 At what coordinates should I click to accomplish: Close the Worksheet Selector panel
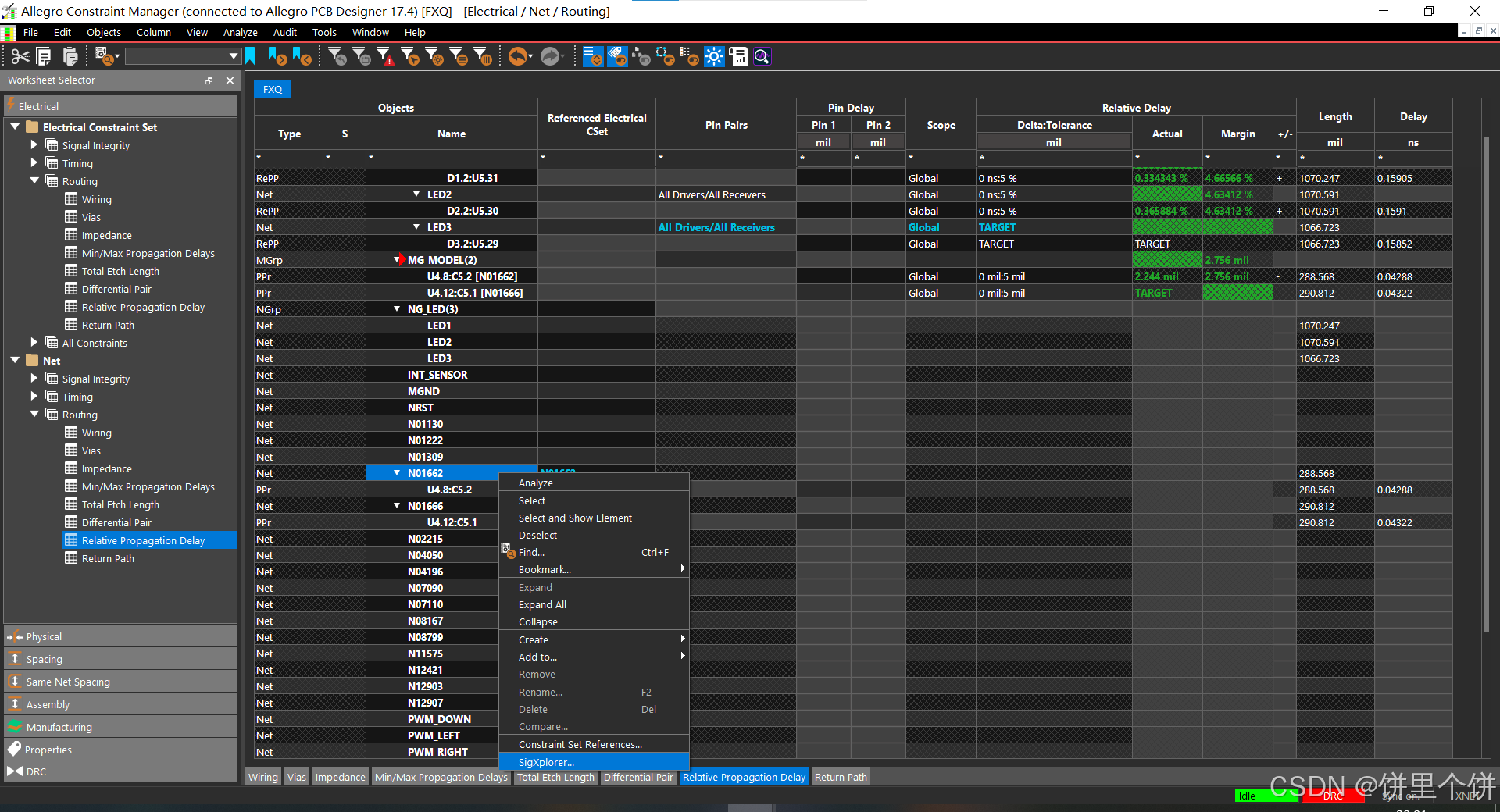tap(230, 80)
